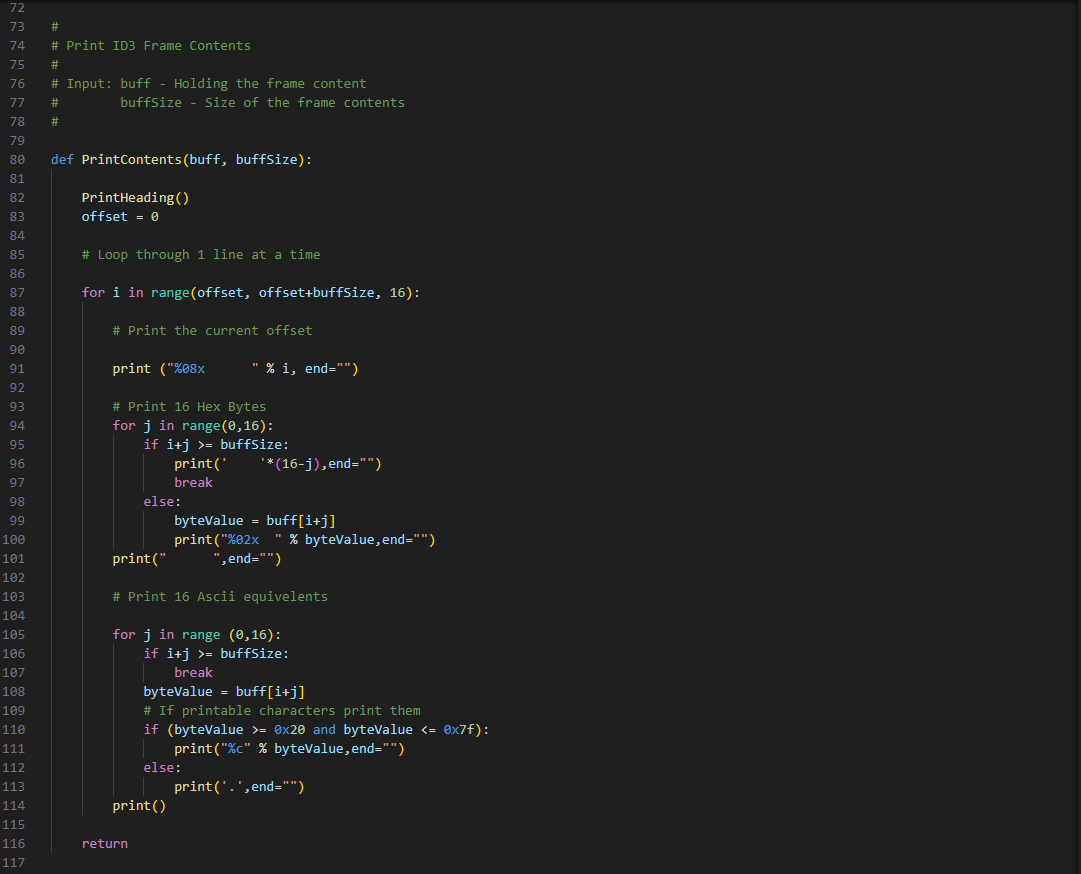Click the comment Print ID3 Frame Contents

(150, 45)
